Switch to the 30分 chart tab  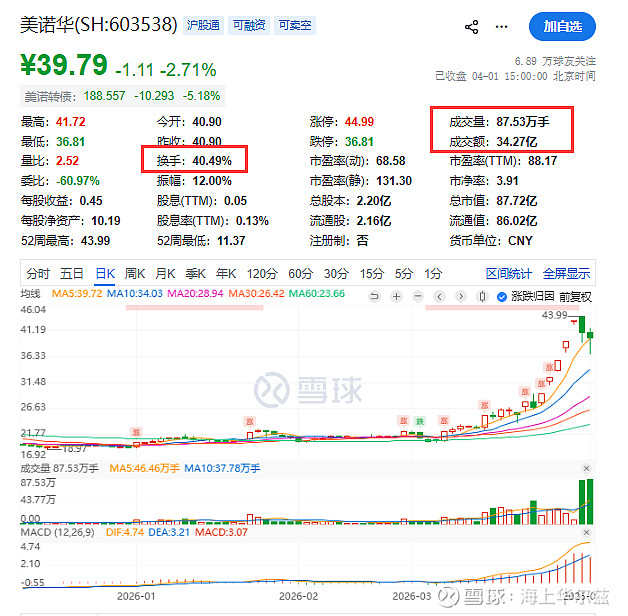[x=336, y=274]
